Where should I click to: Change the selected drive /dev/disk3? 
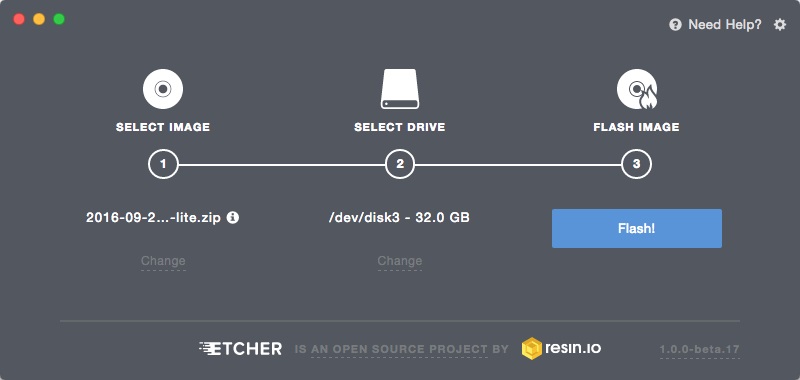click(x=399, y=261)
